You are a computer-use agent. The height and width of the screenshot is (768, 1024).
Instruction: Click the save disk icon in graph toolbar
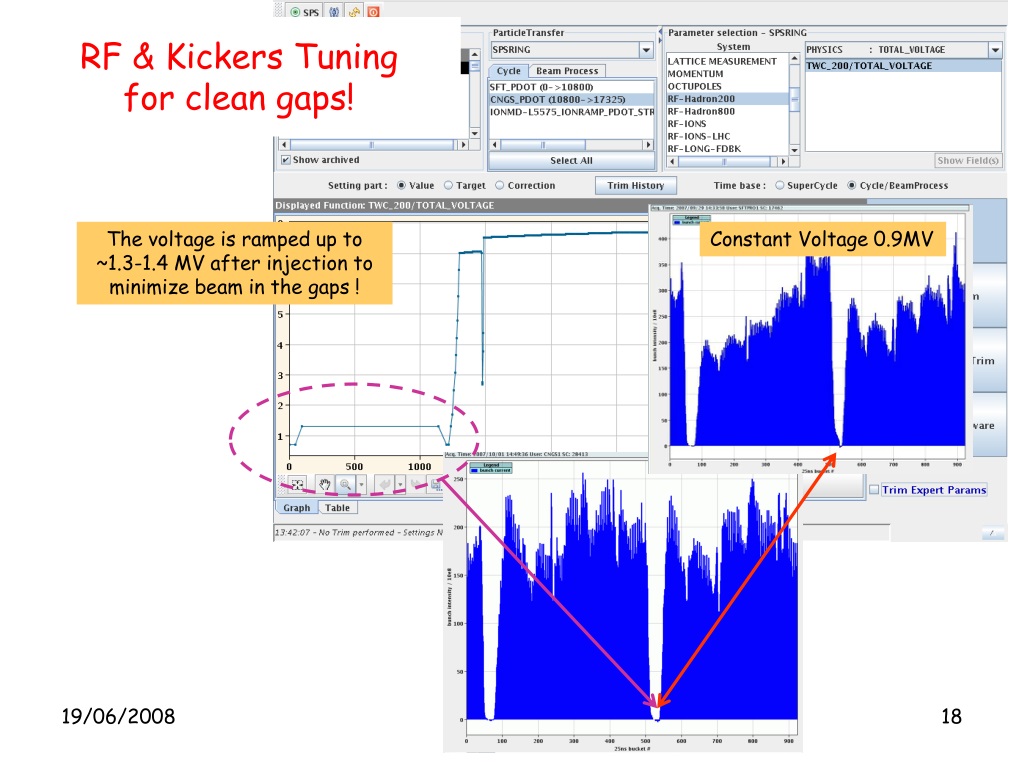point(436,485)
